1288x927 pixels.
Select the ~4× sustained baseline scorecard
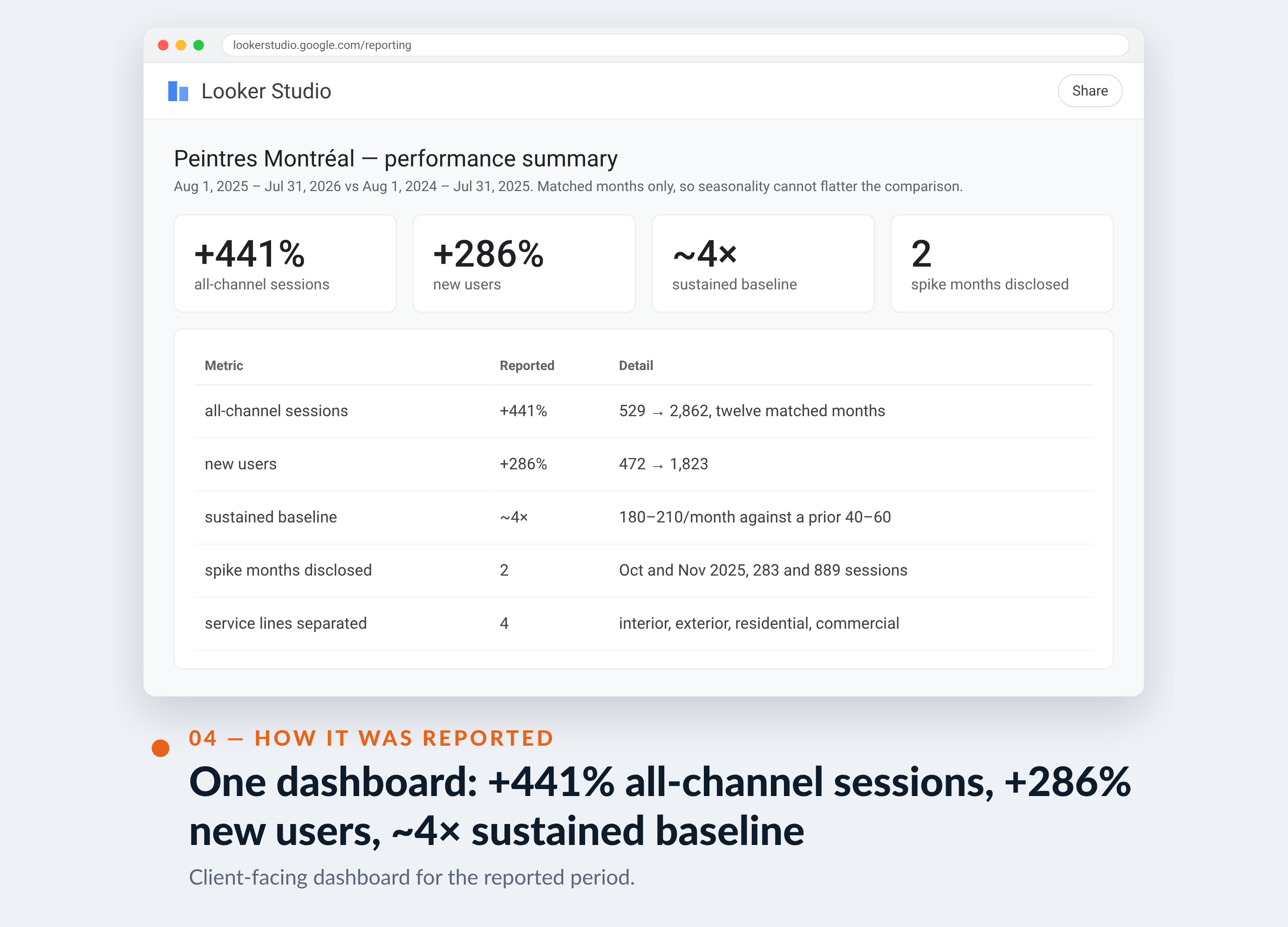point(763,263)
